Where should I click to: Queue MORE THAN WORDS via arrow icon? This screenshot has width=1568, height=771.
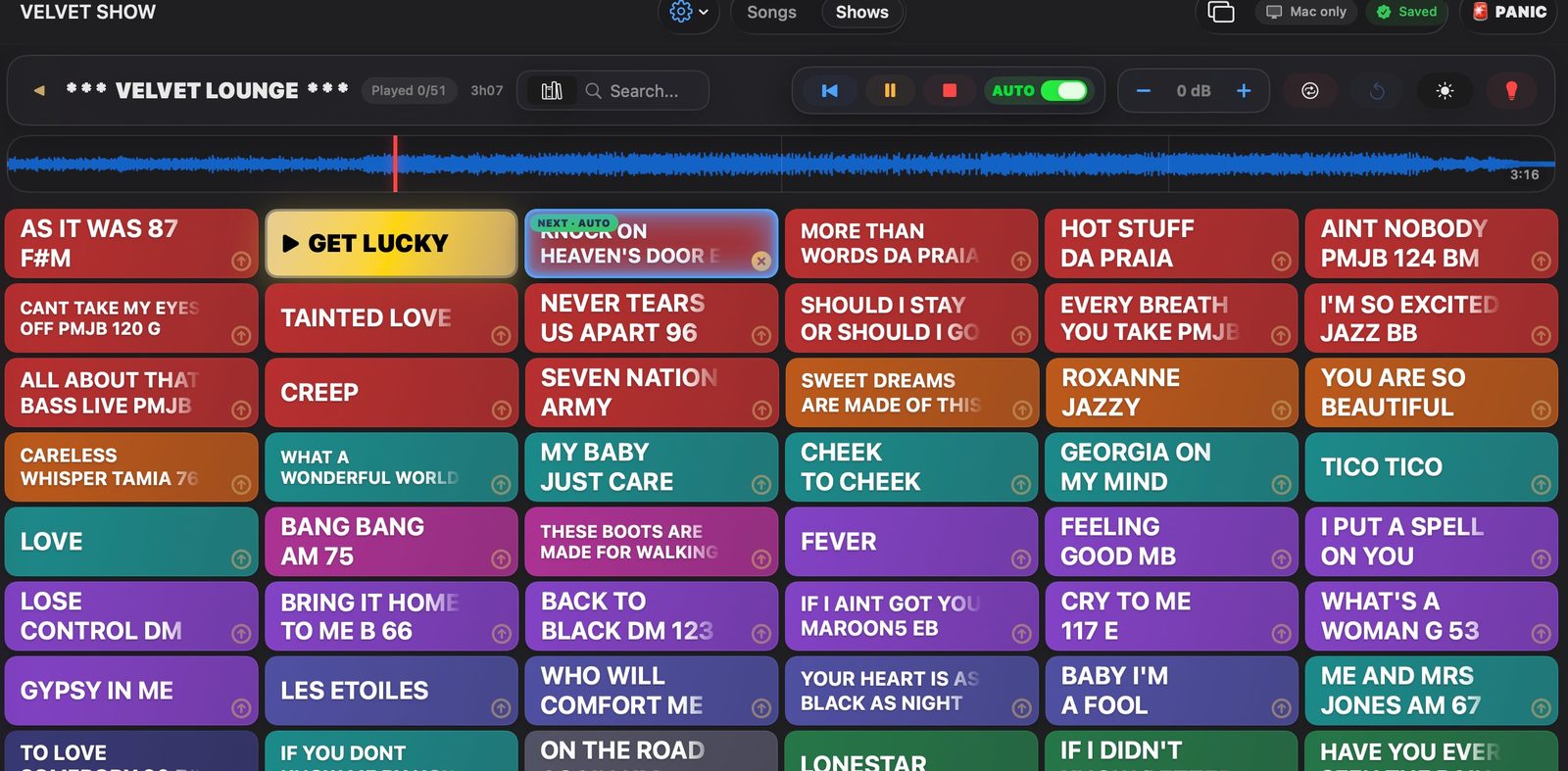[x=1021, y=262]
